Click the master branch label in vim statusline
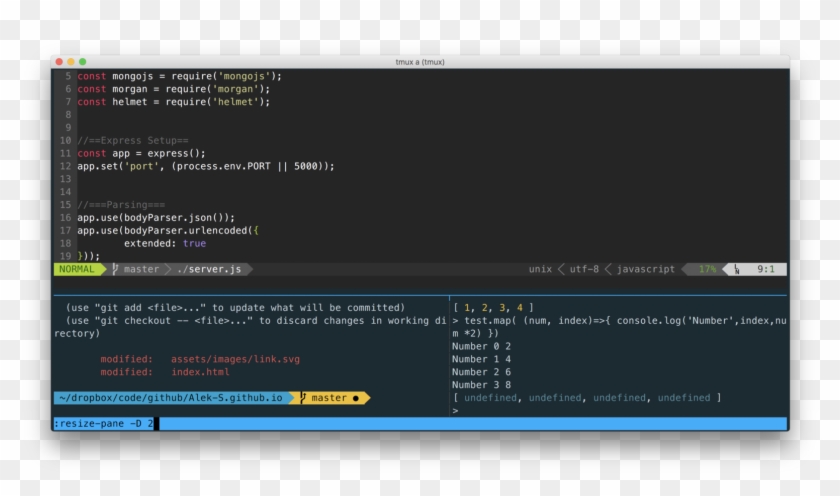The height and width of the screenshot is (496, 840). [x=141, y=269]
